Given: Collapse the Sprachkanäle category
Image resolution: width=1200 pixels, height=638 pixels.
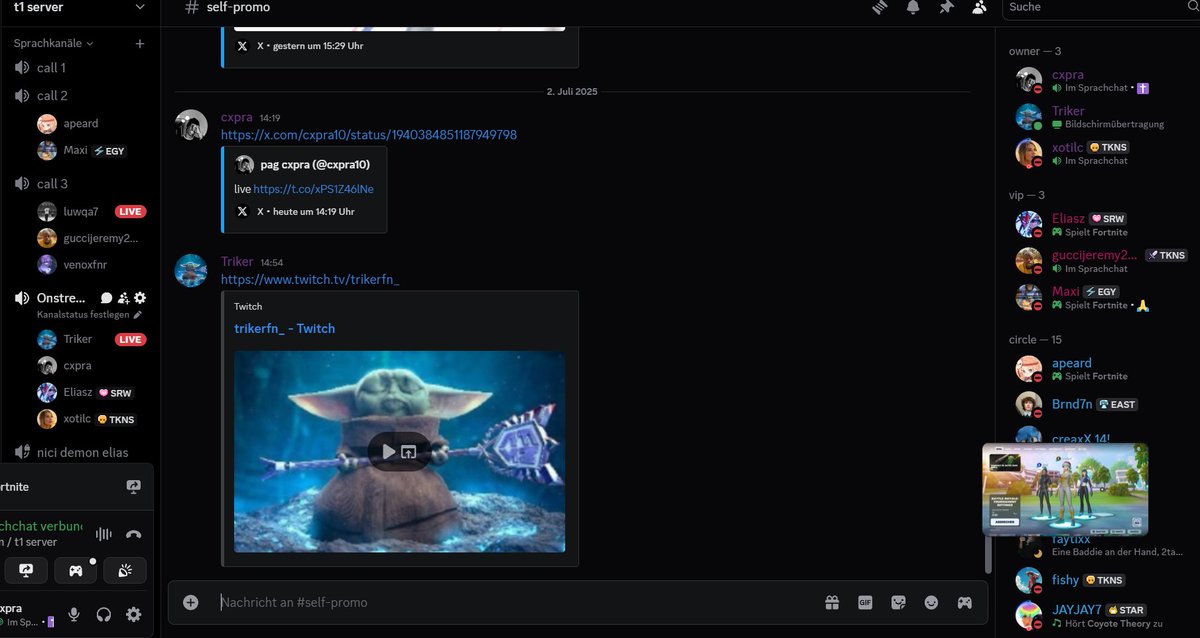Looking at the screenshot, I should [53, 44].
